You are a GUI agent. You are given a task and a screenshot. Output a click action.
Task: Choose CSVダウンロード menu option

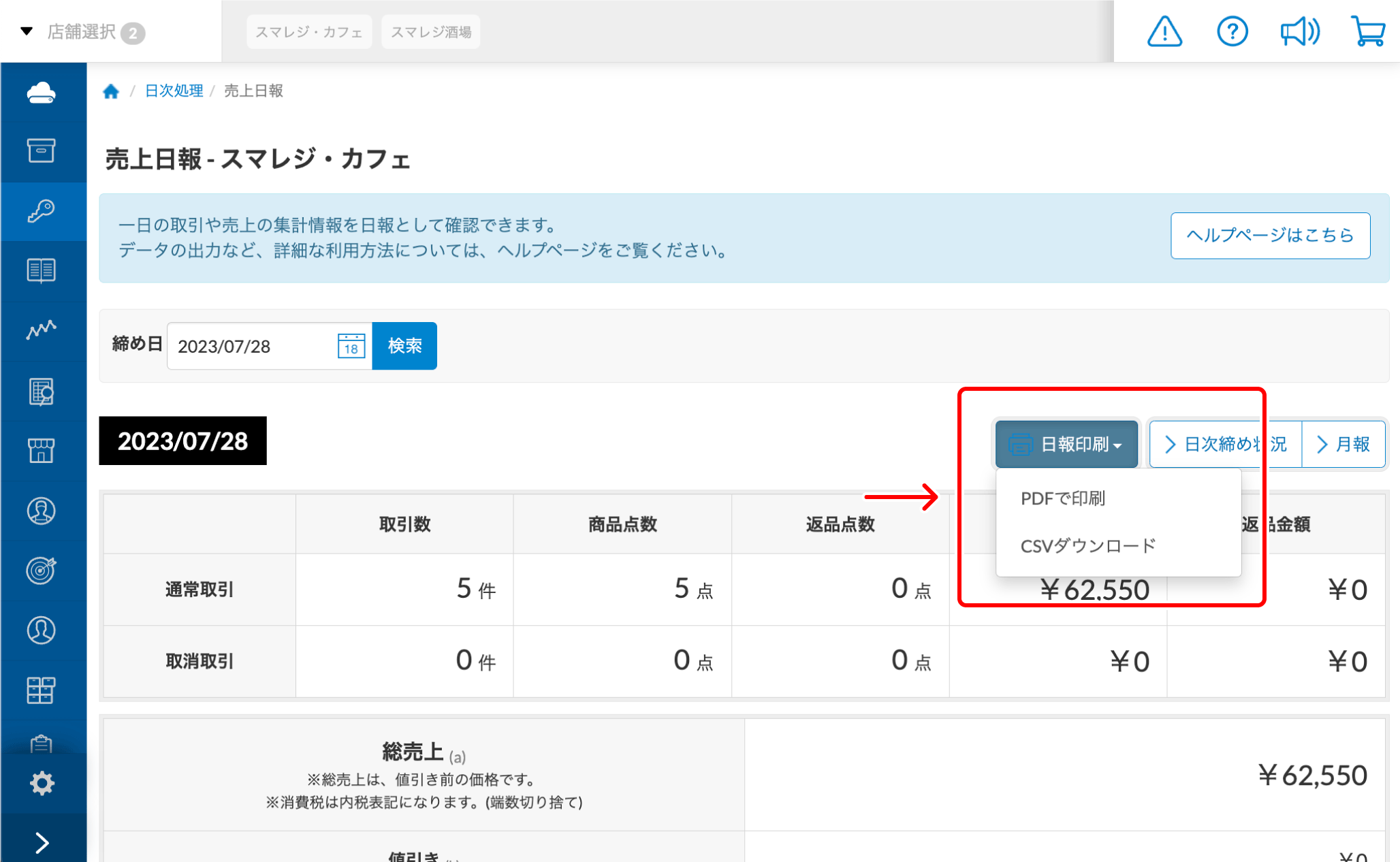pos(1087,546)
